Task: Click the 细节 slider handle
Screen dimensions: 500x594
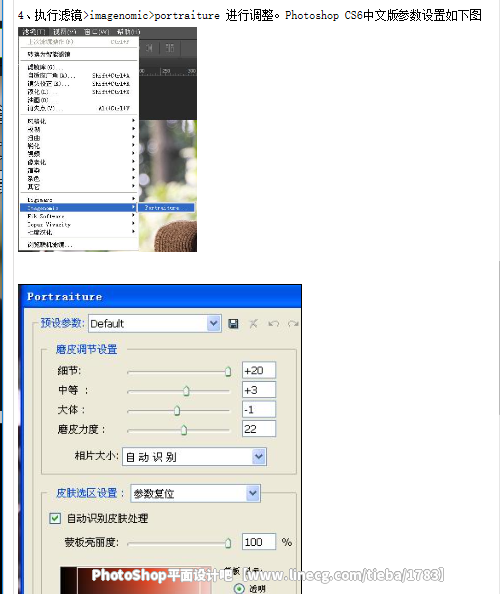Action: pos(228,371)
